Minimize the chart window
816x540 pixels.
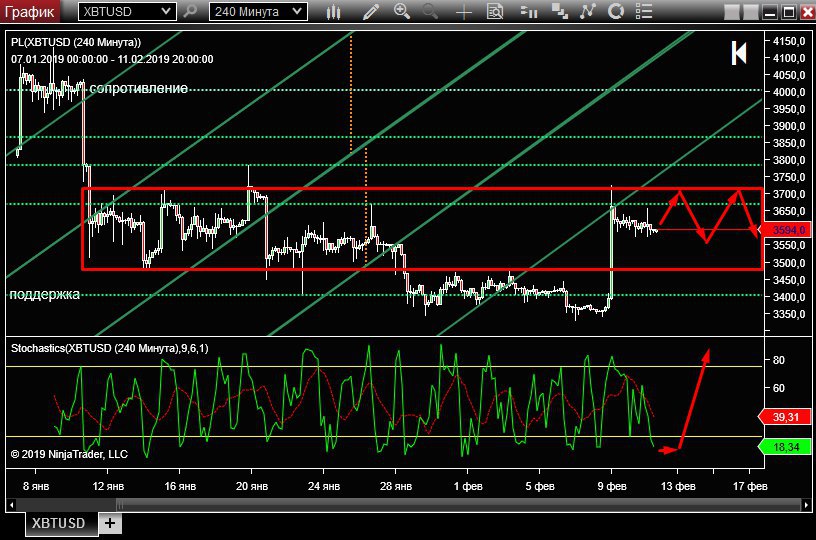[770, 12]
